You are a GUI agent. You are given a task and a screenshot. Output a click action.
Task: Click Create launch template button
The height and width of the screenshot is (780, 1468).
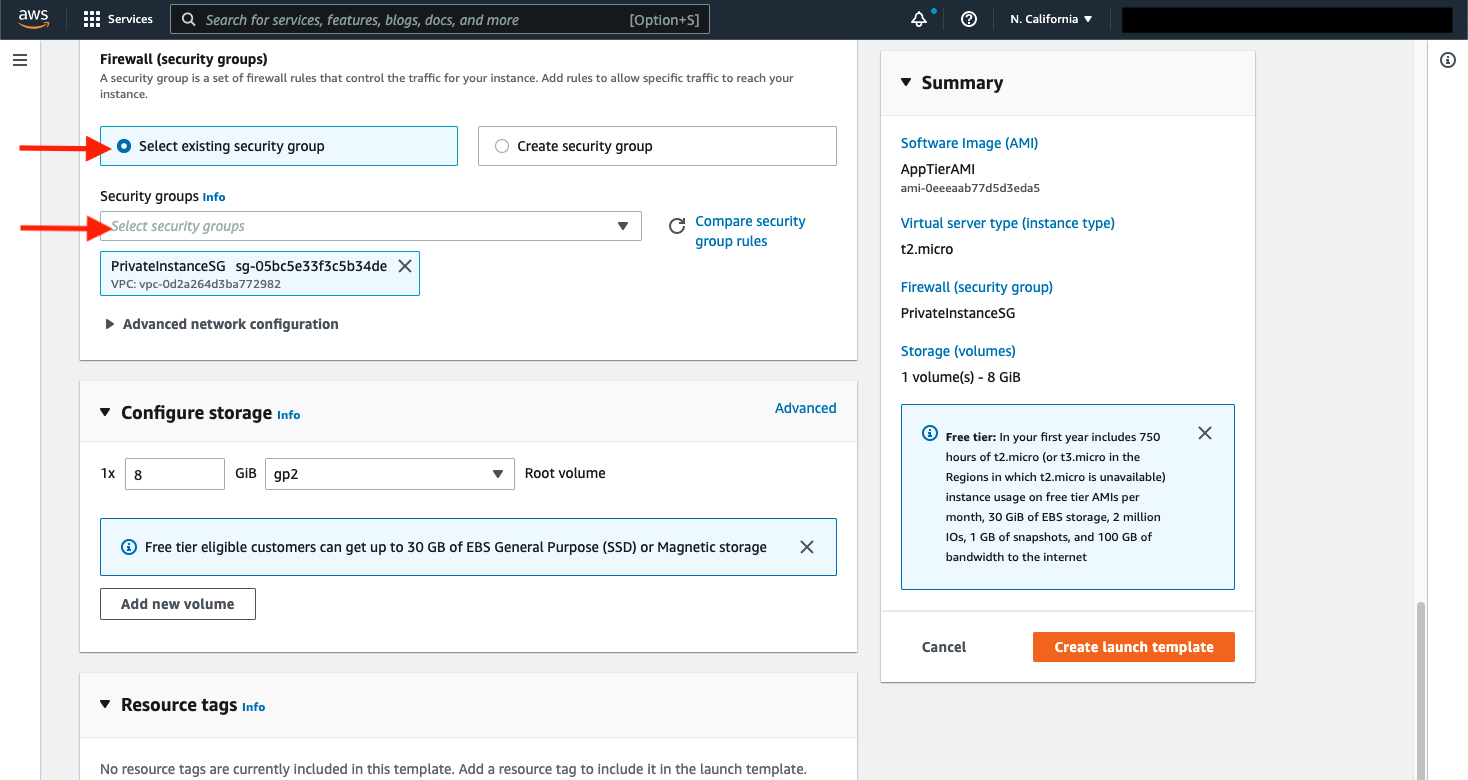coord(1134,647)
